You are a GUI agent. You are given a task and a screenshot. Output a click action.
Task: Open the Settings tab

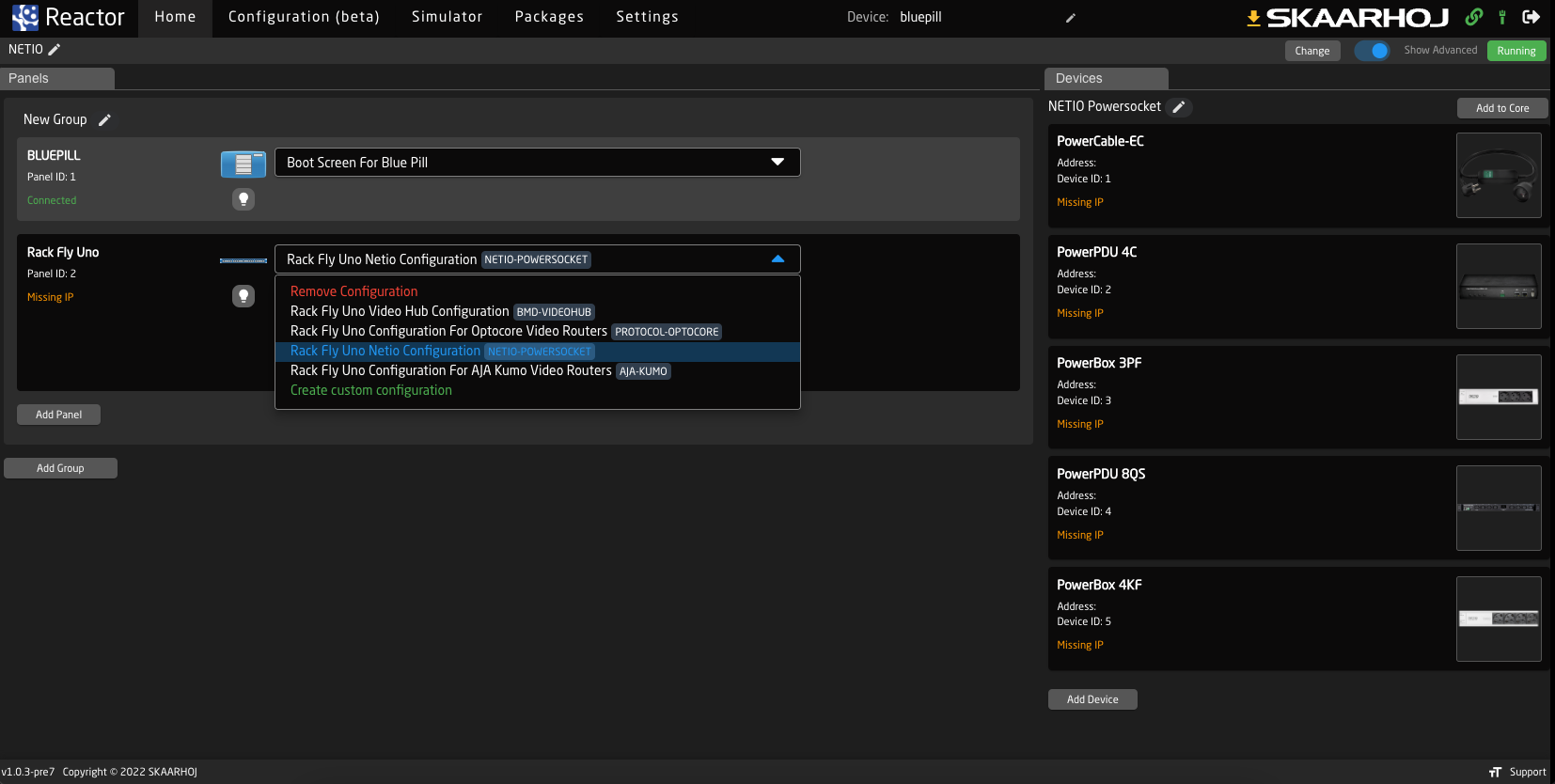[647, 17]
